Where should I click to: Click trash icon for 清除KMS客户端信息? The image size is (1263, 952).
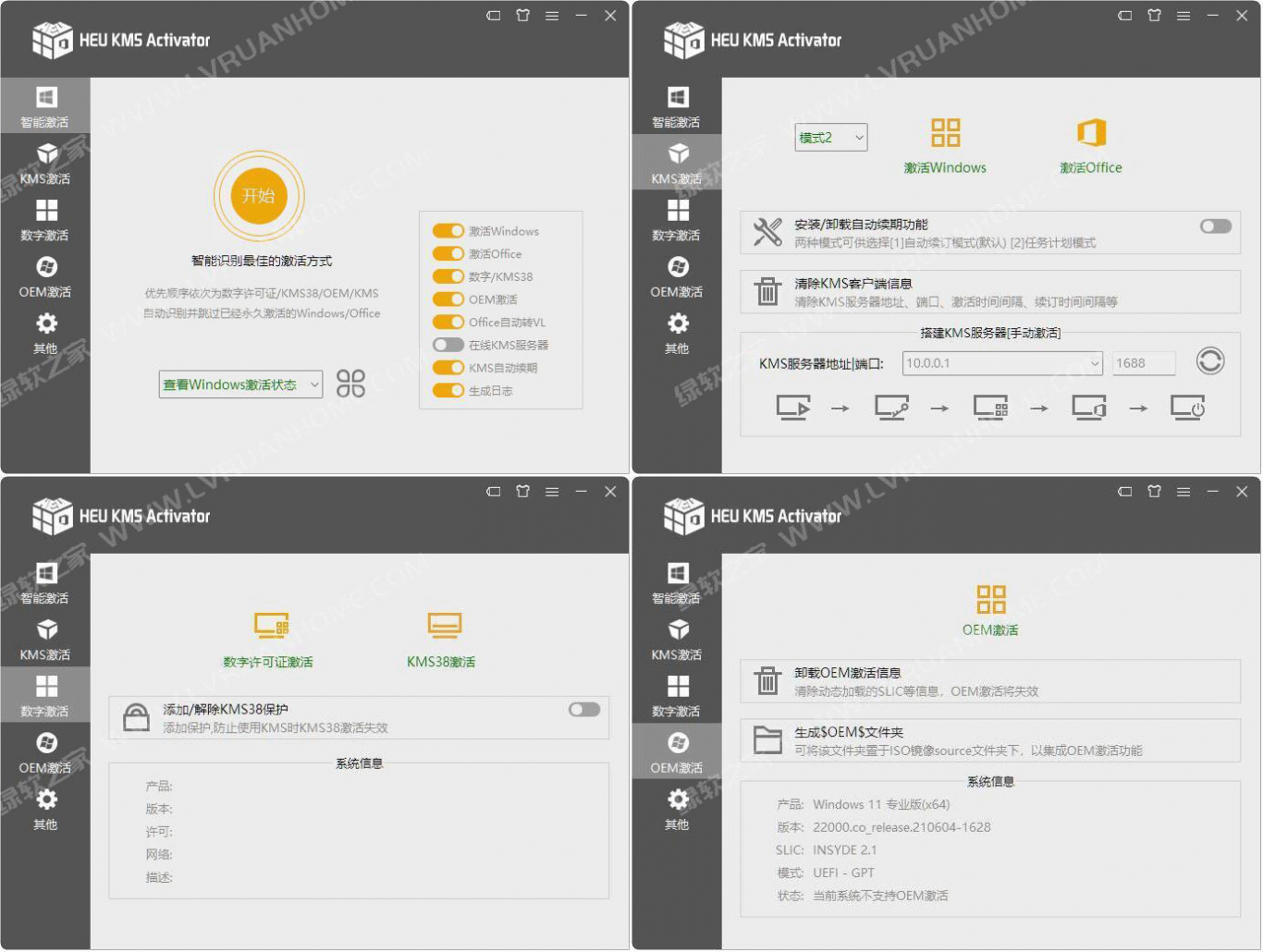[x=767, y=291]
